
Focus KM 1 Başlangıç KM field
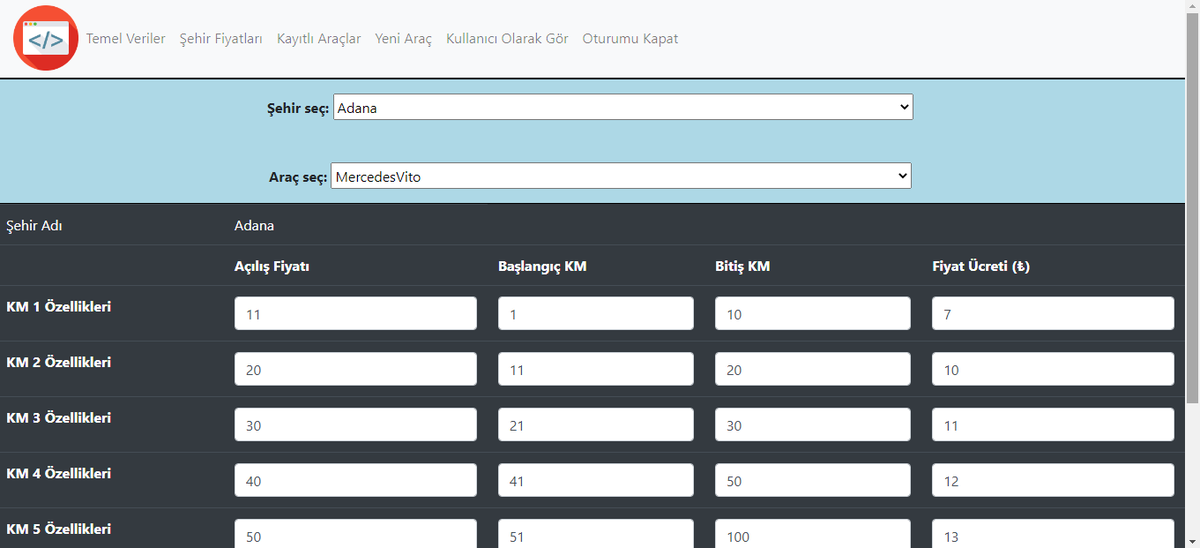coord(596,313)
